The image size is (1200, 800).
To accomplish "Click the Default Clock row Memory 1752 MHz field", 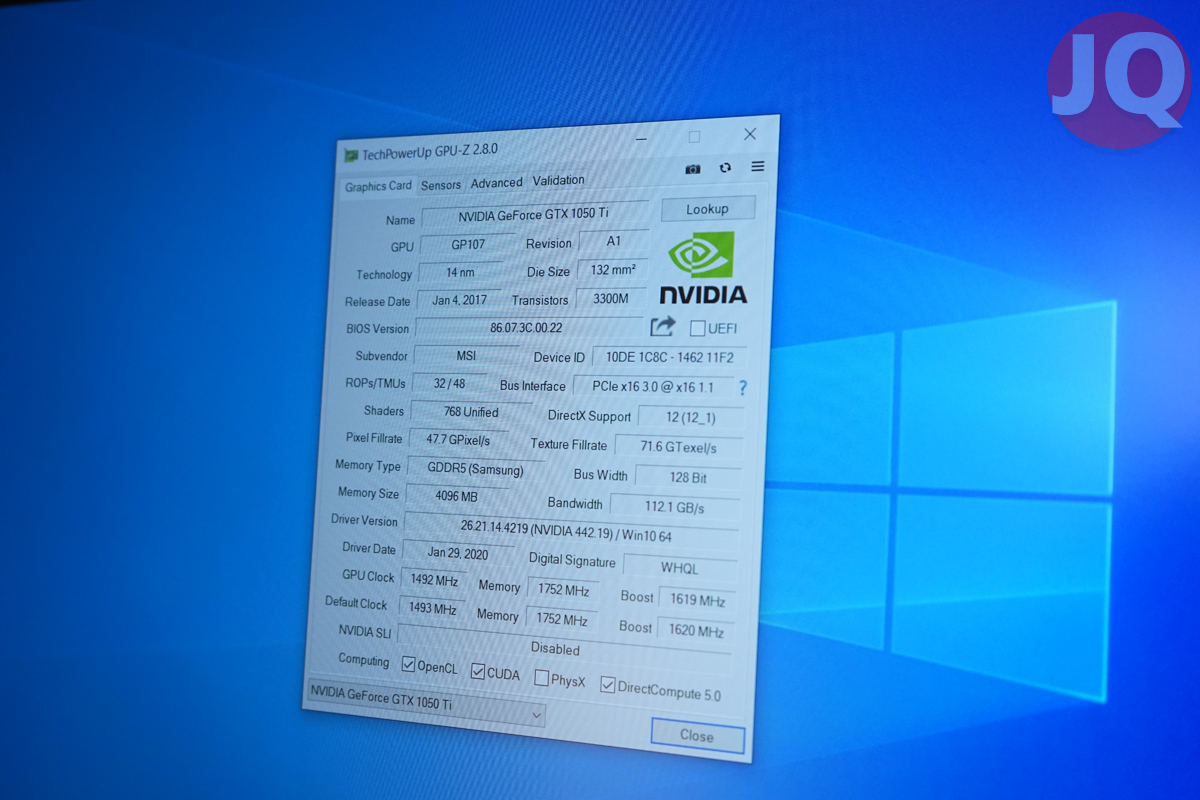I will (x=562, y=619).
